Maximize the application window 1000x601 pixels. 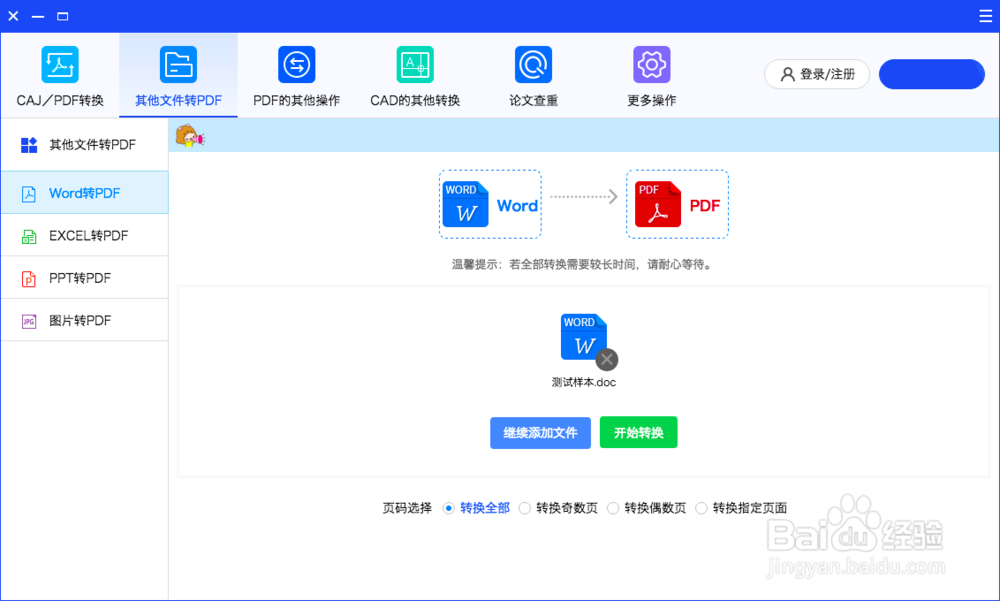click(62, 16)
